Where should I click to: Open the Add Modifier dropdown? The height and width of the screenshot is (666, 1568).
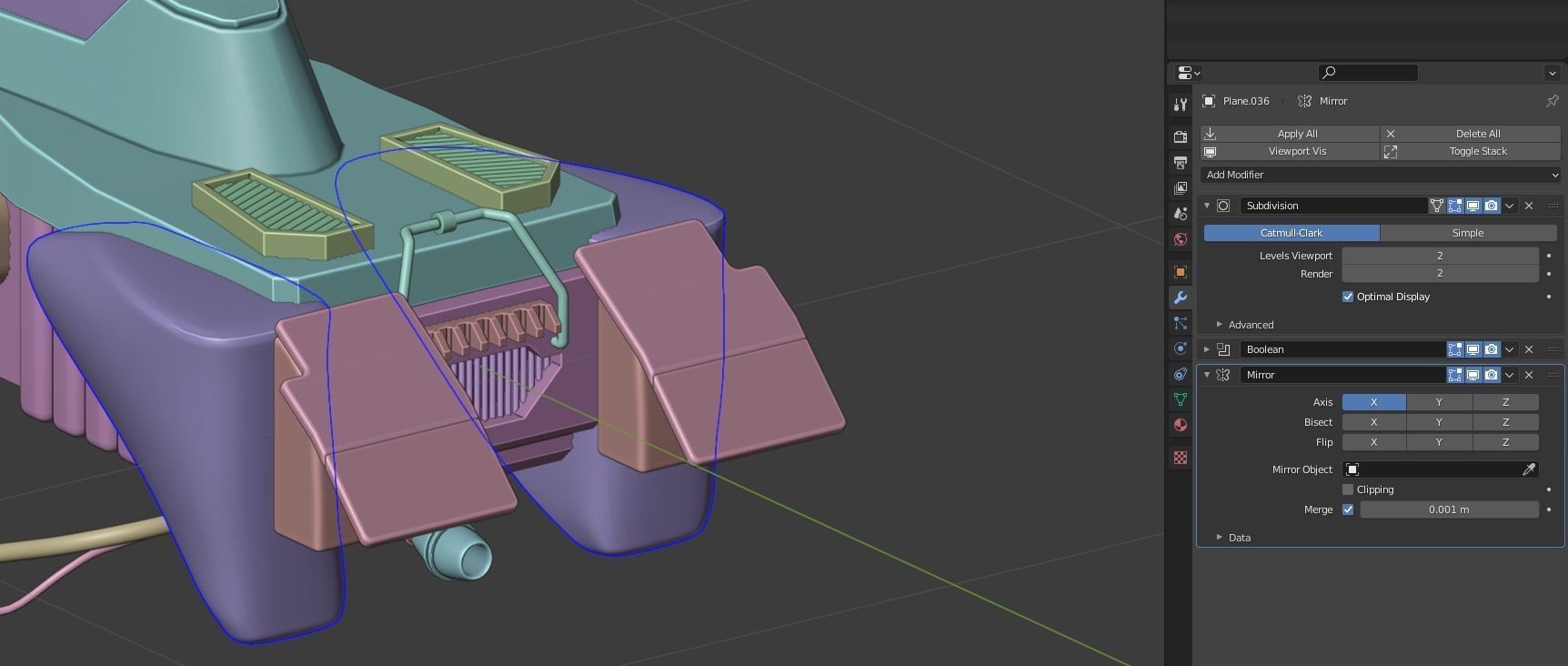click(1380, 175)
